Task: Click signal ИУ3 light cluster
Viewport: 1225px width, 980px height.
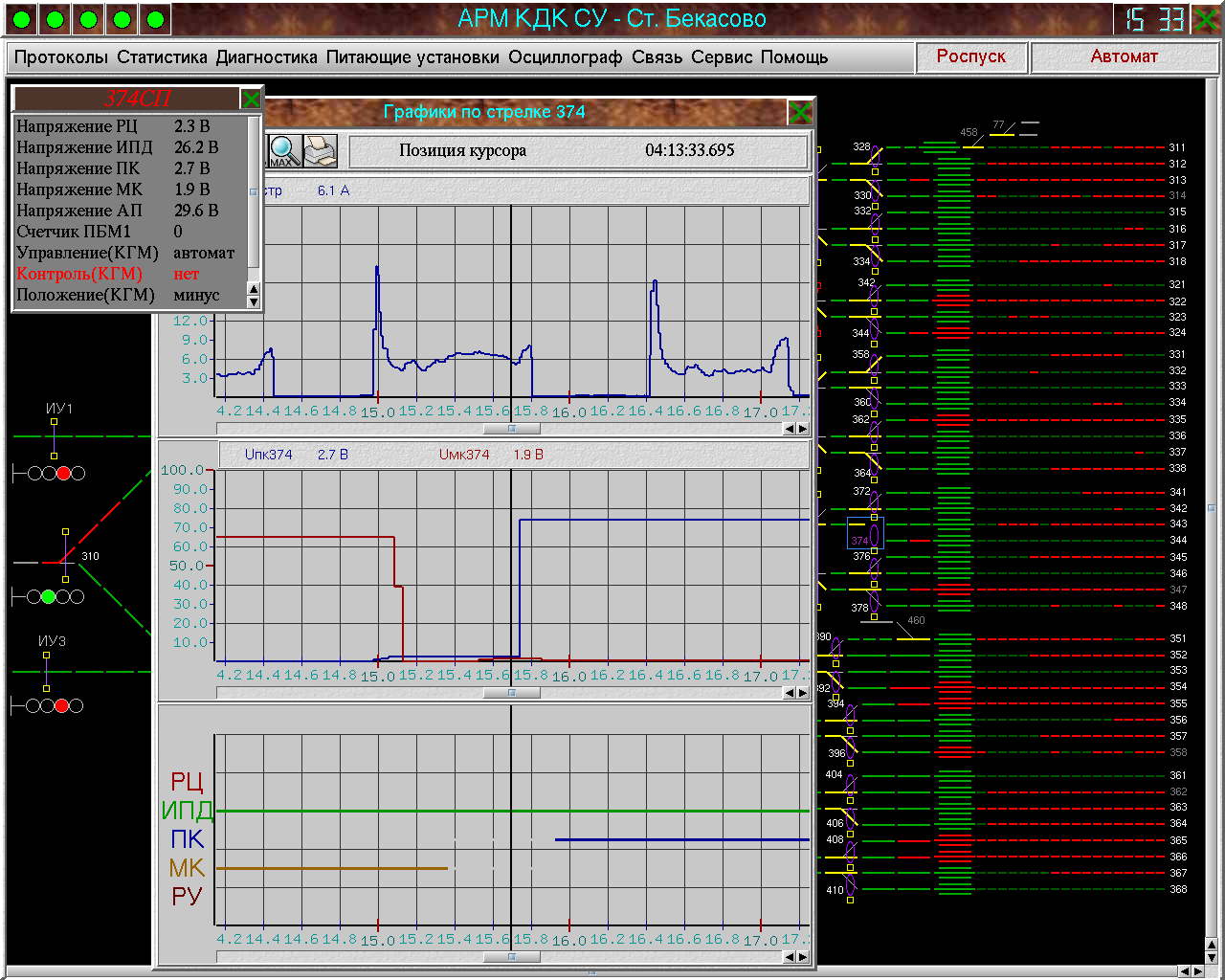Action: pos(49,705)
